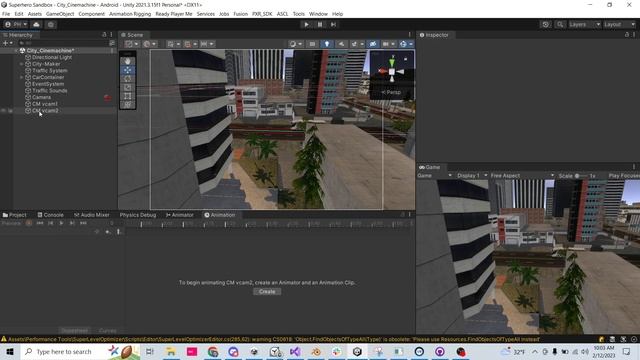Toggle scene lighting lightbulb icon
This screenshot has width=640, height=360.
[x=327, y=44]
